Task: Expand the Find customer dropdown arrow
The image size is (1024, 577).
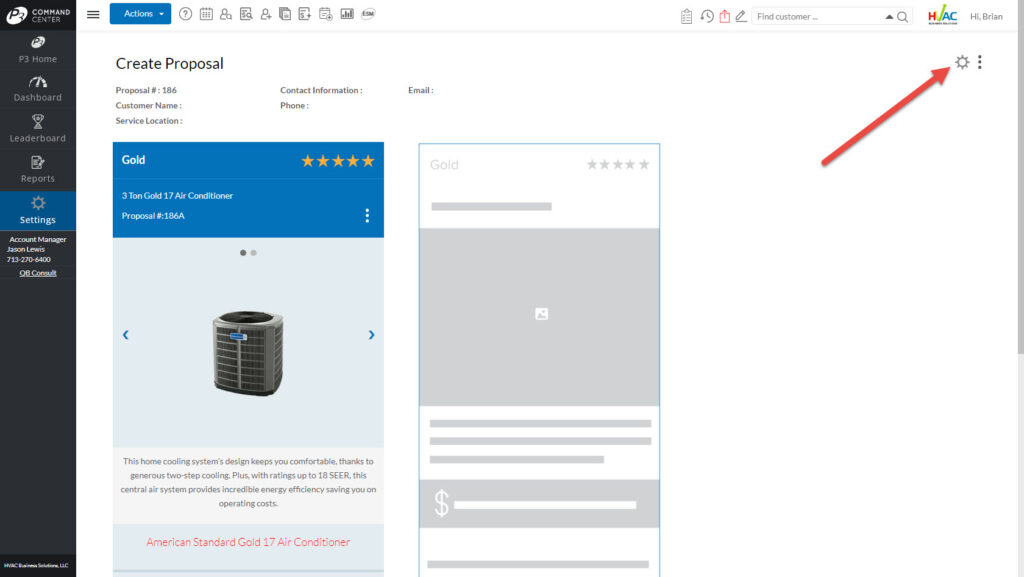Action: [x=889, y=17]
